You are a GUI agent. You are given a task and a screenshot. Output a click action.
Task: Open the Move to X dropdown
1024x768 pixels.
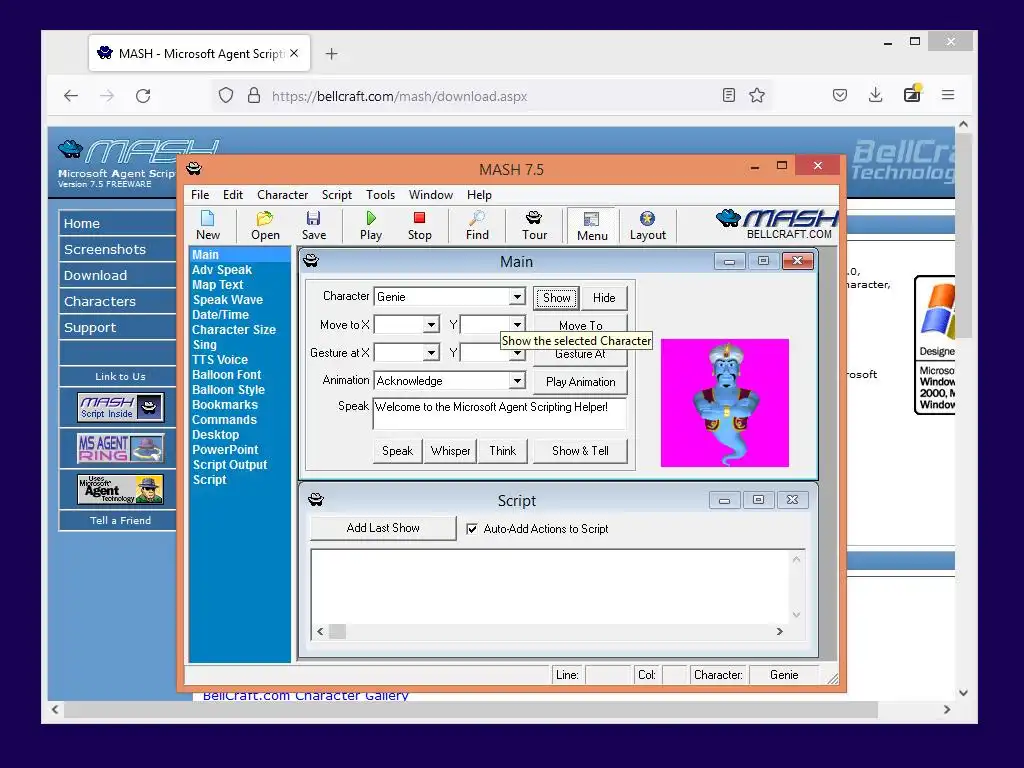coord(431,325)
